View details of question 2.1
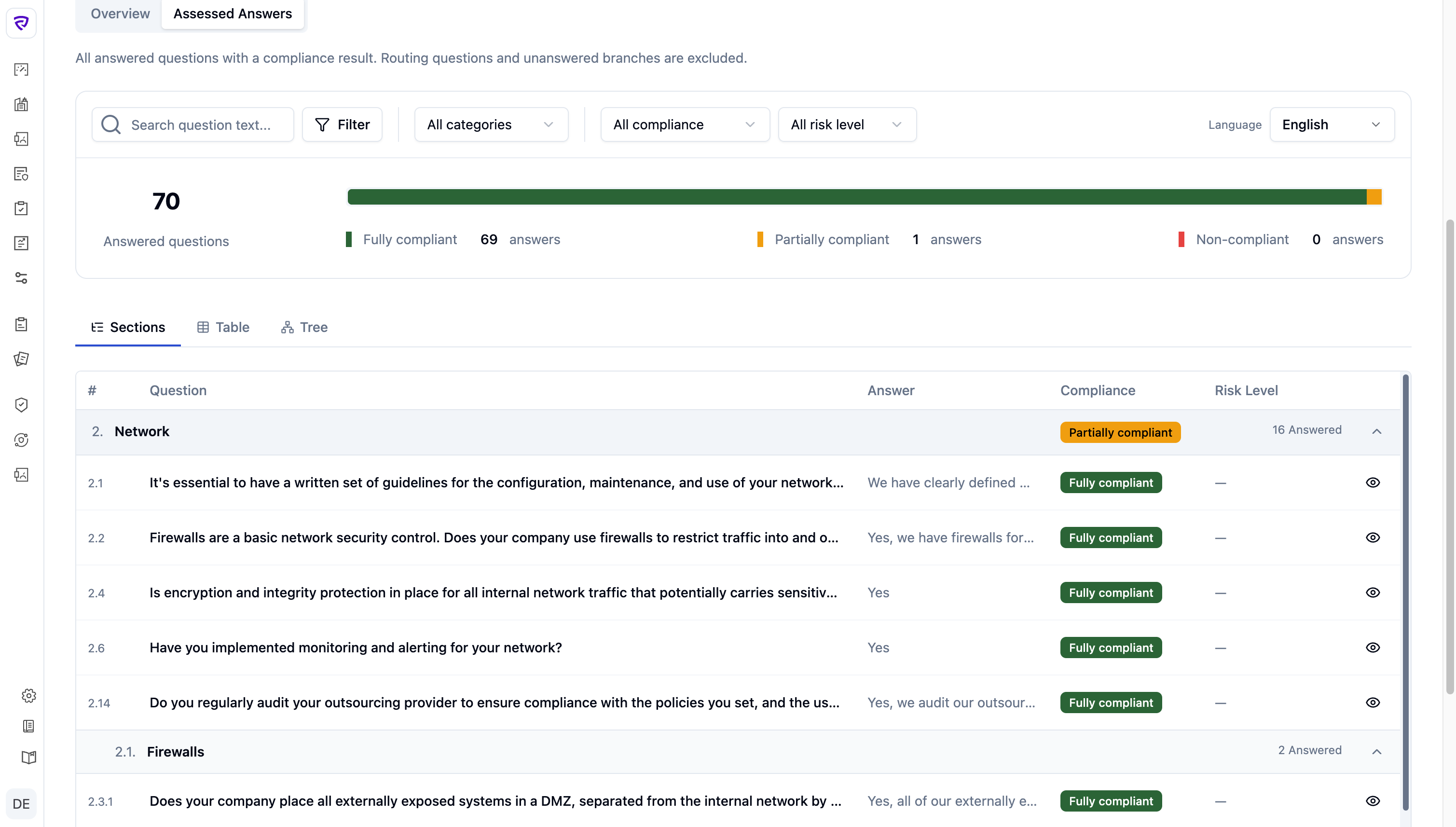 click(x=1373, y=483)
